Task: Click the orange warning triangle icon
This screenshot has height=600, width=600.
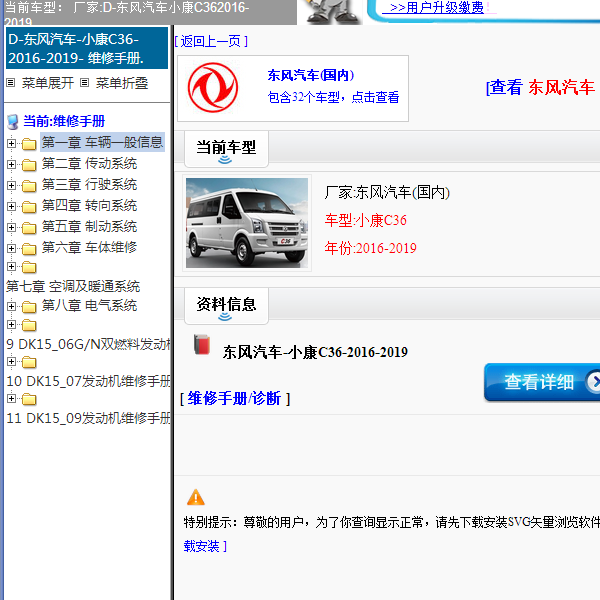Action: click(x=196, y=497)
